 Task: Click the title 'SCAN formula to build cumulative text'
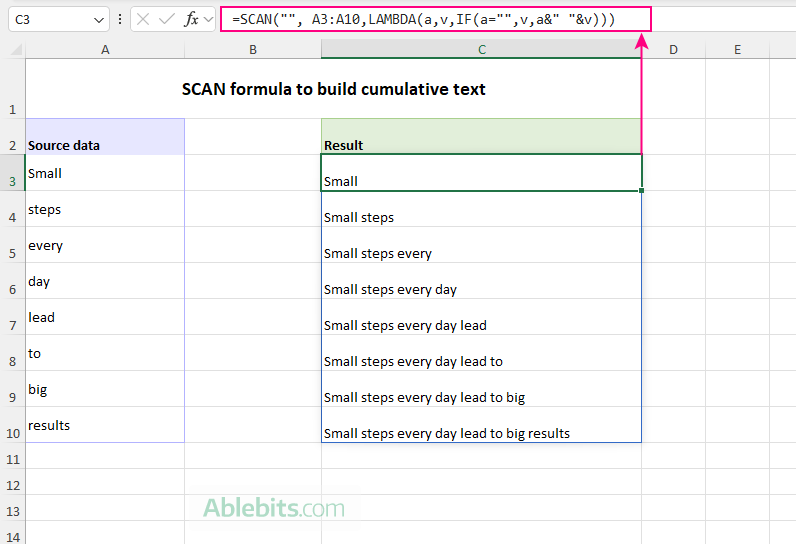tap(334, 89)
